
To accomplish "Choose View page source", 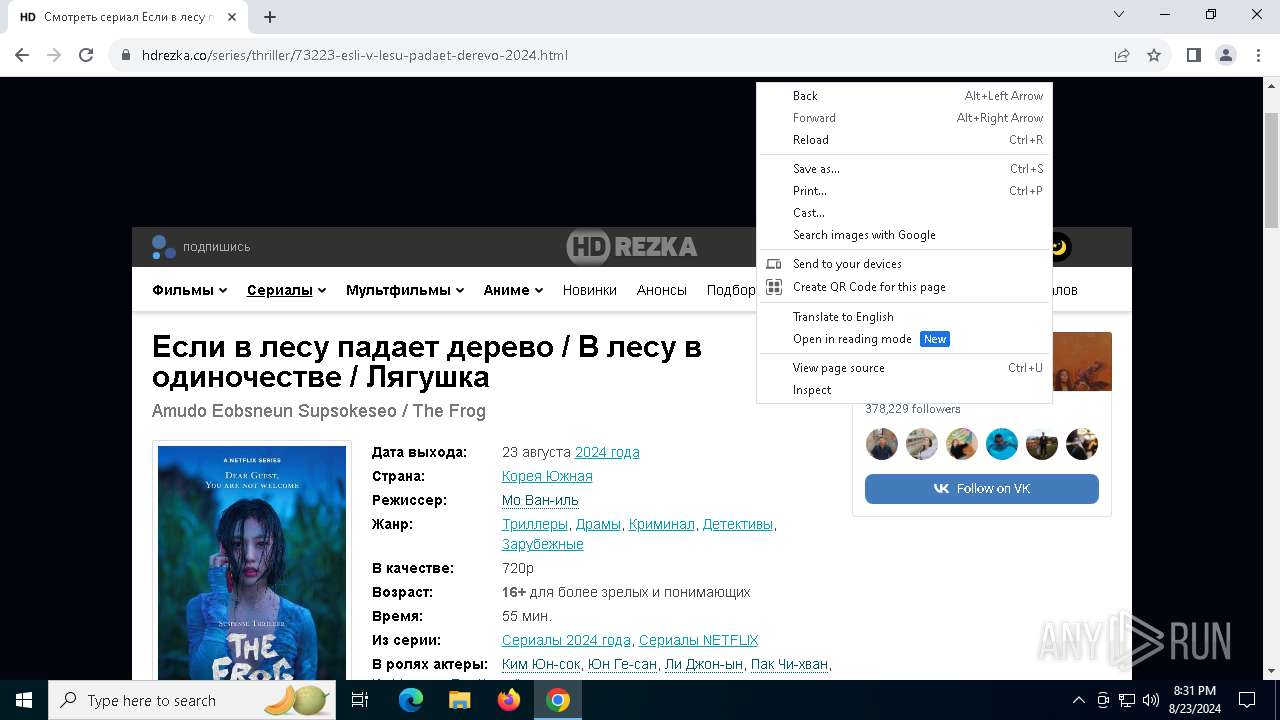I will [x=904, y=368].
